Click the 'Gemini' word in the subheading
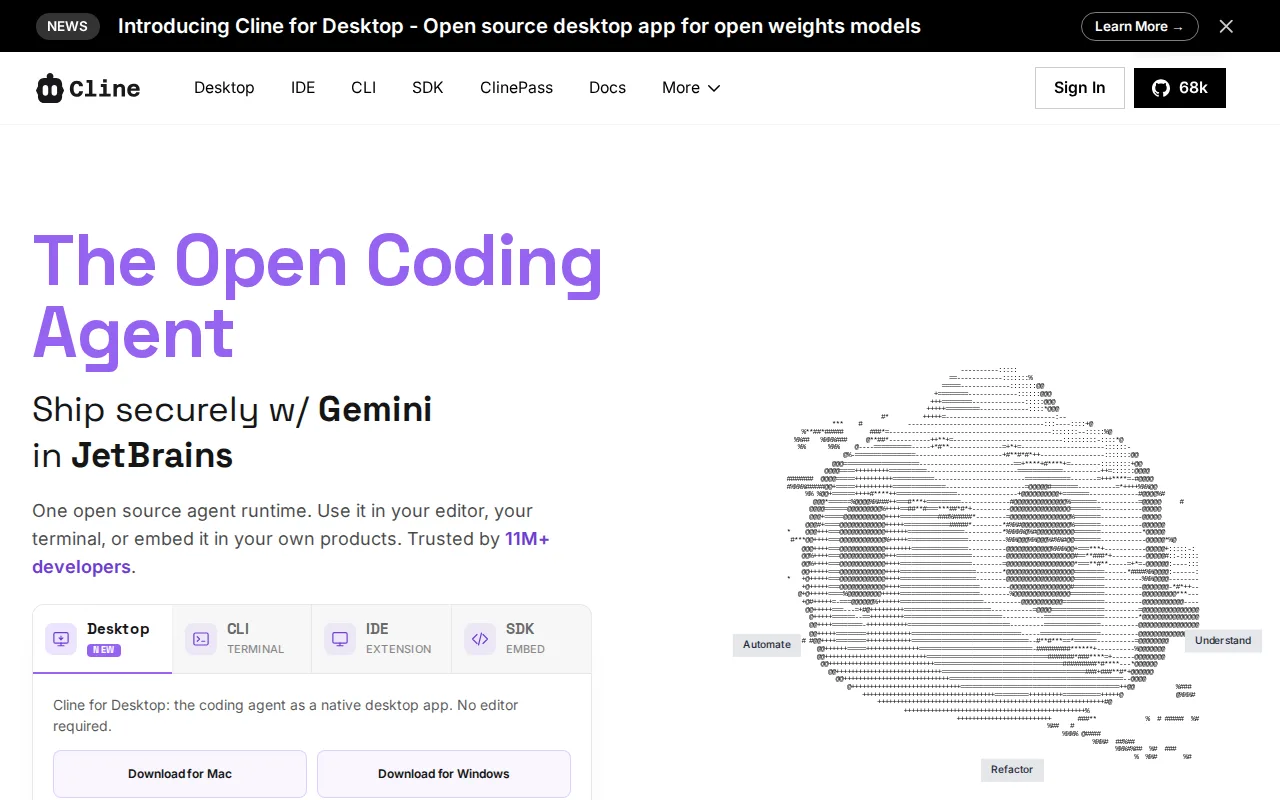This screenshot has width=1280, height=800. (x=375, y=409)
